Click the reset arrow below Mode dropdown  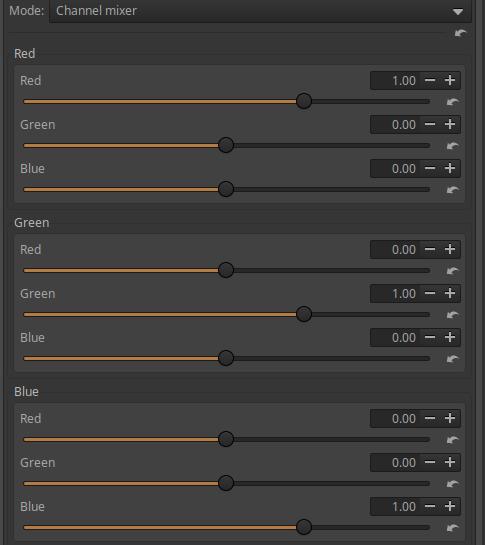pos(460,33)
